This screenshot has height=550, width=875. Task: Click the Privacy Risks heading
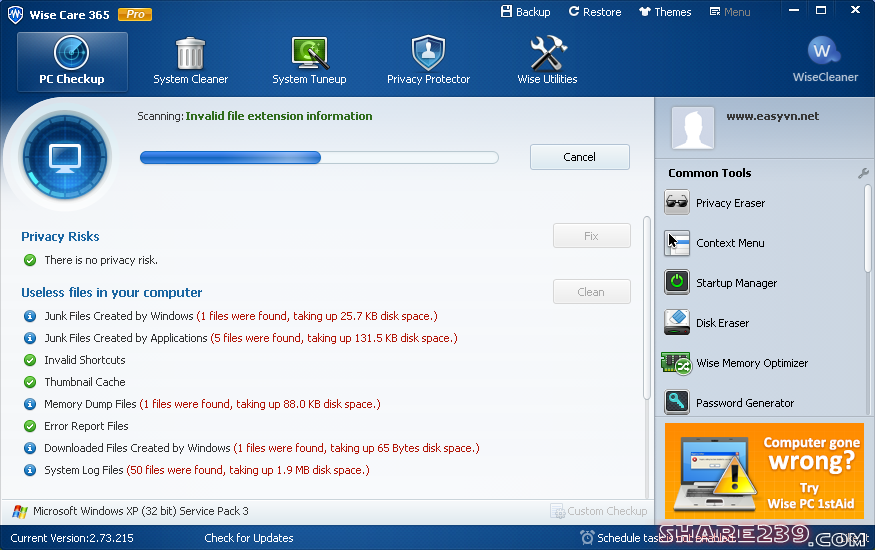click(60, 237)
